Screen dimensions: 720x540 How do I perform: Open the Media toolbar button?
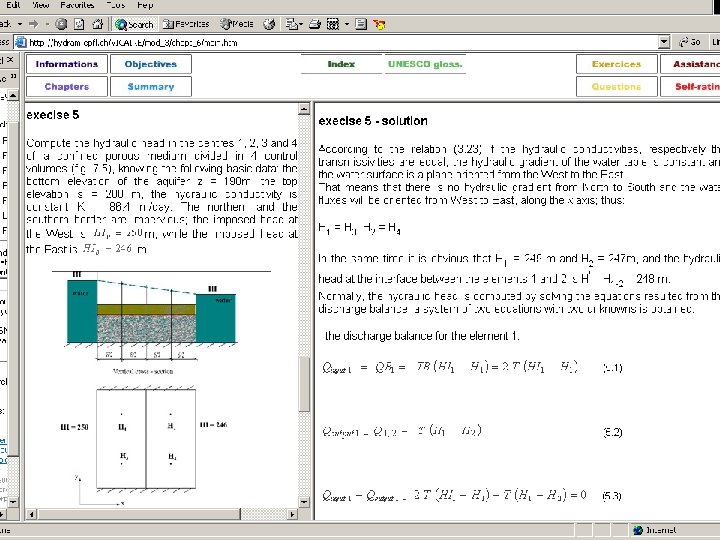236,24
